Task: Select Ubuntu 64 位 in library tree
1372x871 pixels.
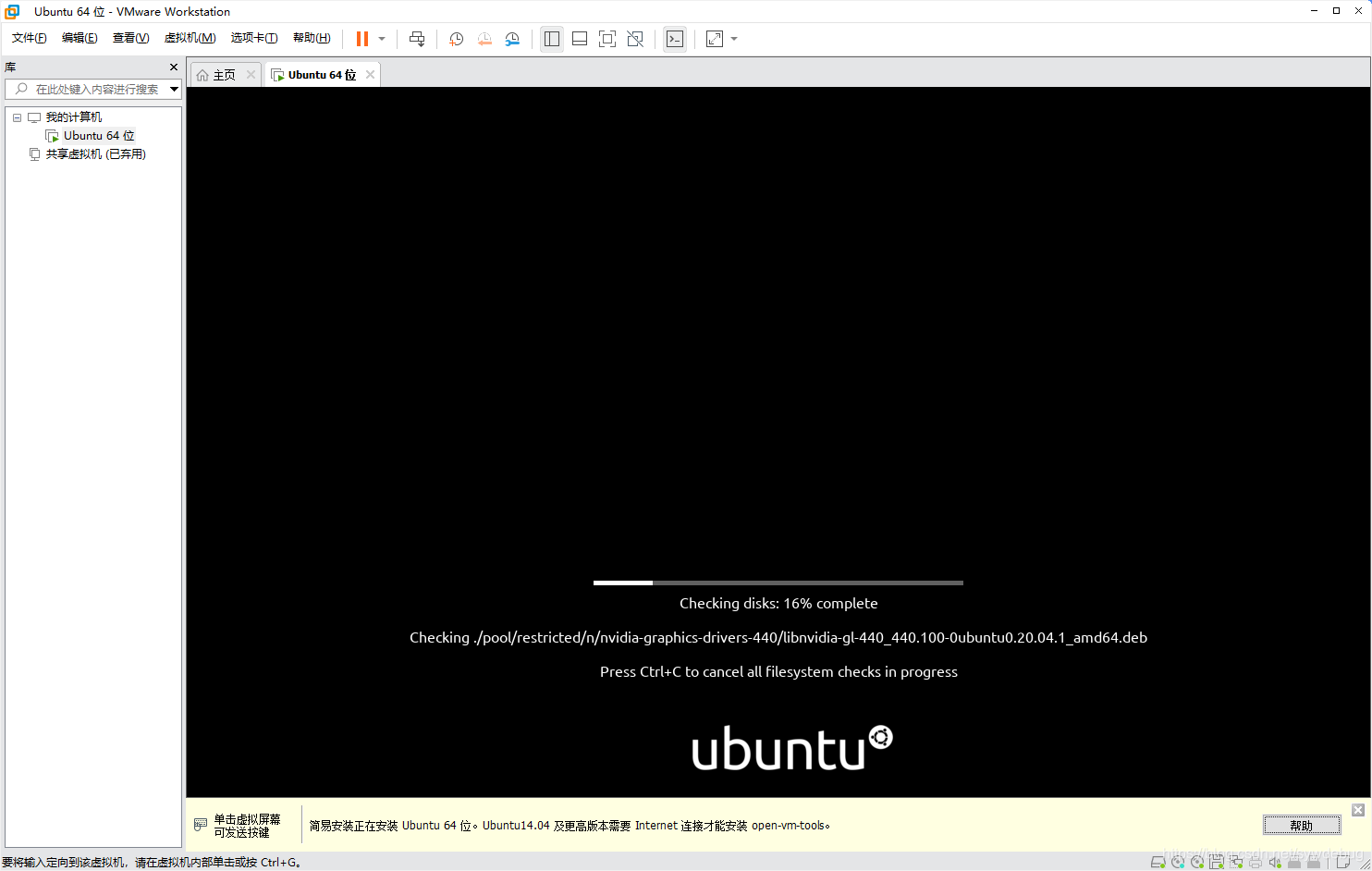Action: coord(99,136)
